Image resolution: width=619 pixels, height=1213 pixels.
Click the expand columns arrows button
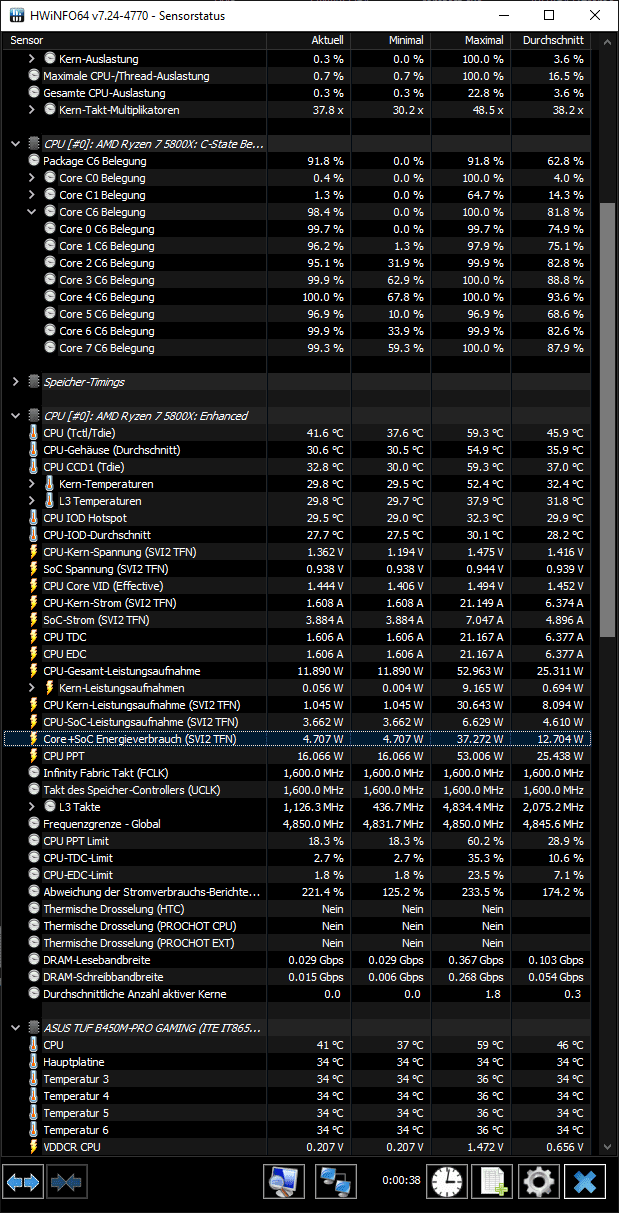[23, 1182]
